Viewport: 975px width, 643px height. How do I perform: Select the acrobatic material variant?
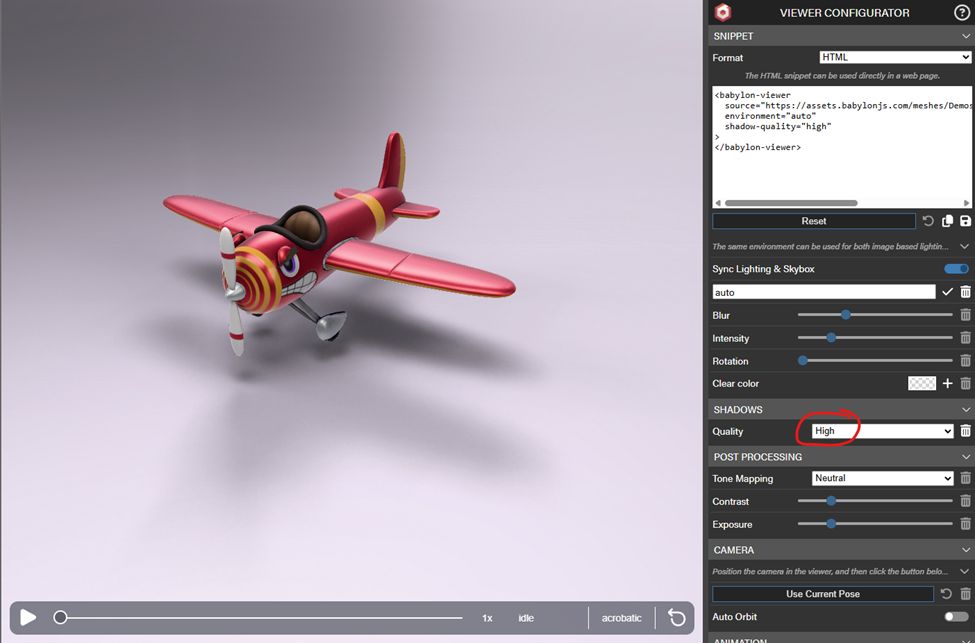(621, 618)
